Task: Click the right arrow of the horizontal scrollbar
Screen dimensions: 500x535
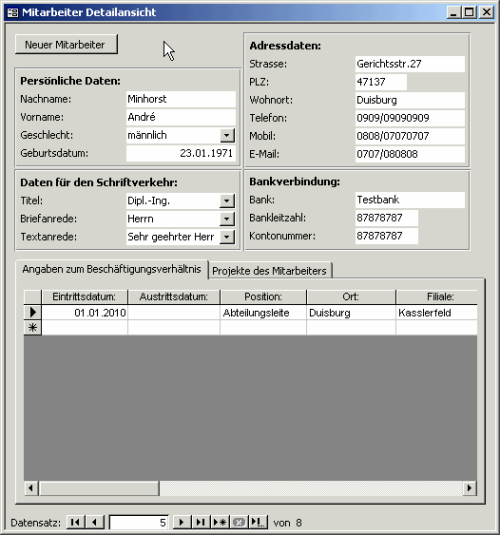Action: (470, 488)
